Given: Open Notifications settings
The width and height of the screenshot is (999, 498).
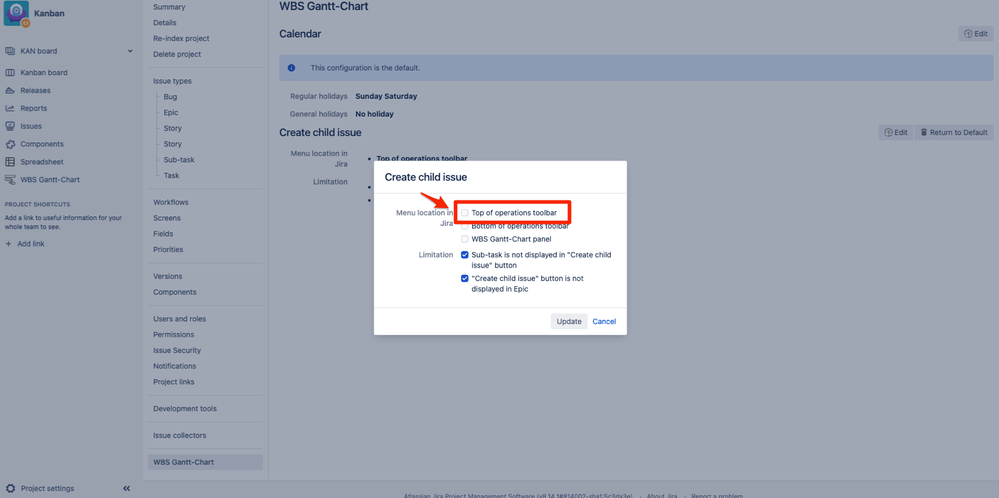Looking at the screenshot, I should [175, 366].
